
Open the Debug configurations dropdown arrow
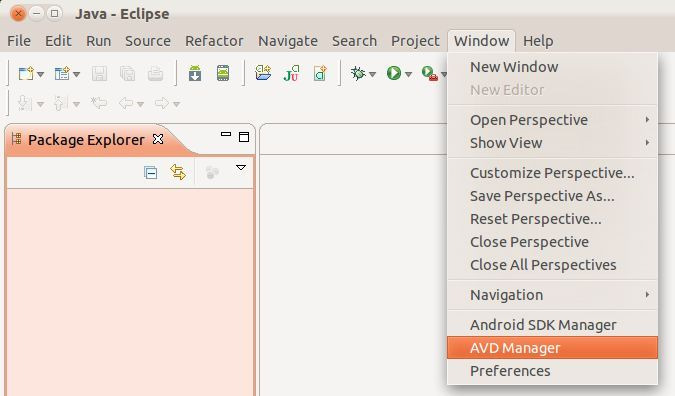[x=373, y=74]
